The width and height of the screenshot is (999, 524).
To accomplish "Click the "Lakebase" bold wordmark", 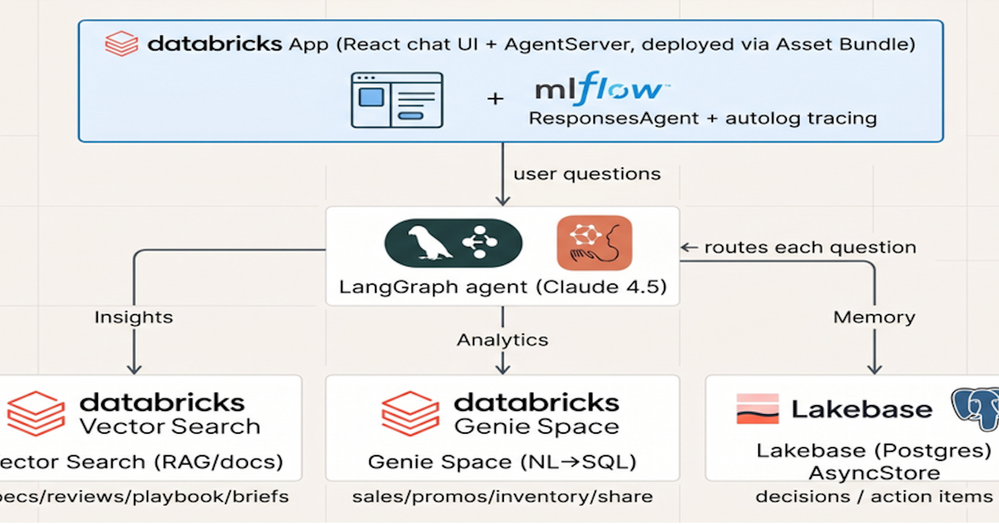I will click(861, 409).
